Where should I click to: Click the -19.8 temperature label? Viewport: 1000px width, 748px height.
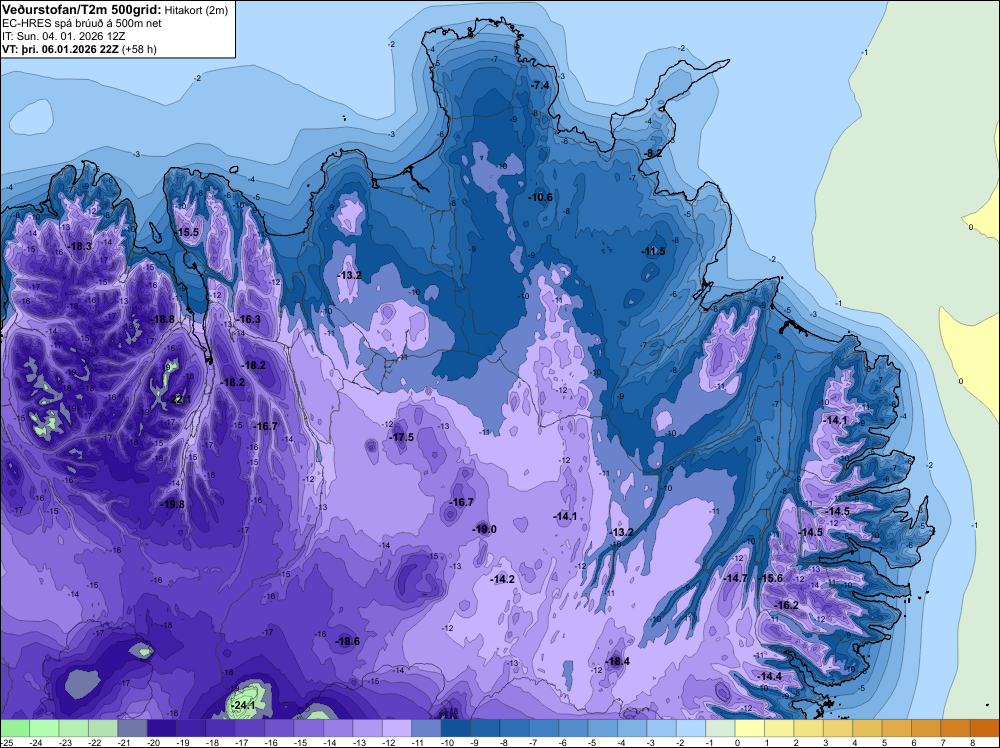[x=172, y=504]
